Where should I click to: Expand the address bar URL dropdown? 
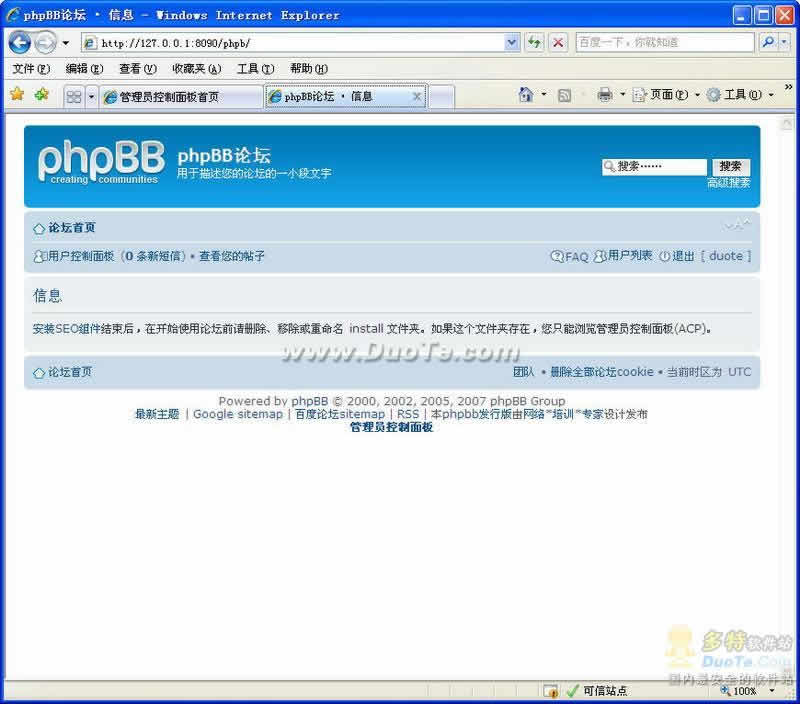[x=512, y=43]
